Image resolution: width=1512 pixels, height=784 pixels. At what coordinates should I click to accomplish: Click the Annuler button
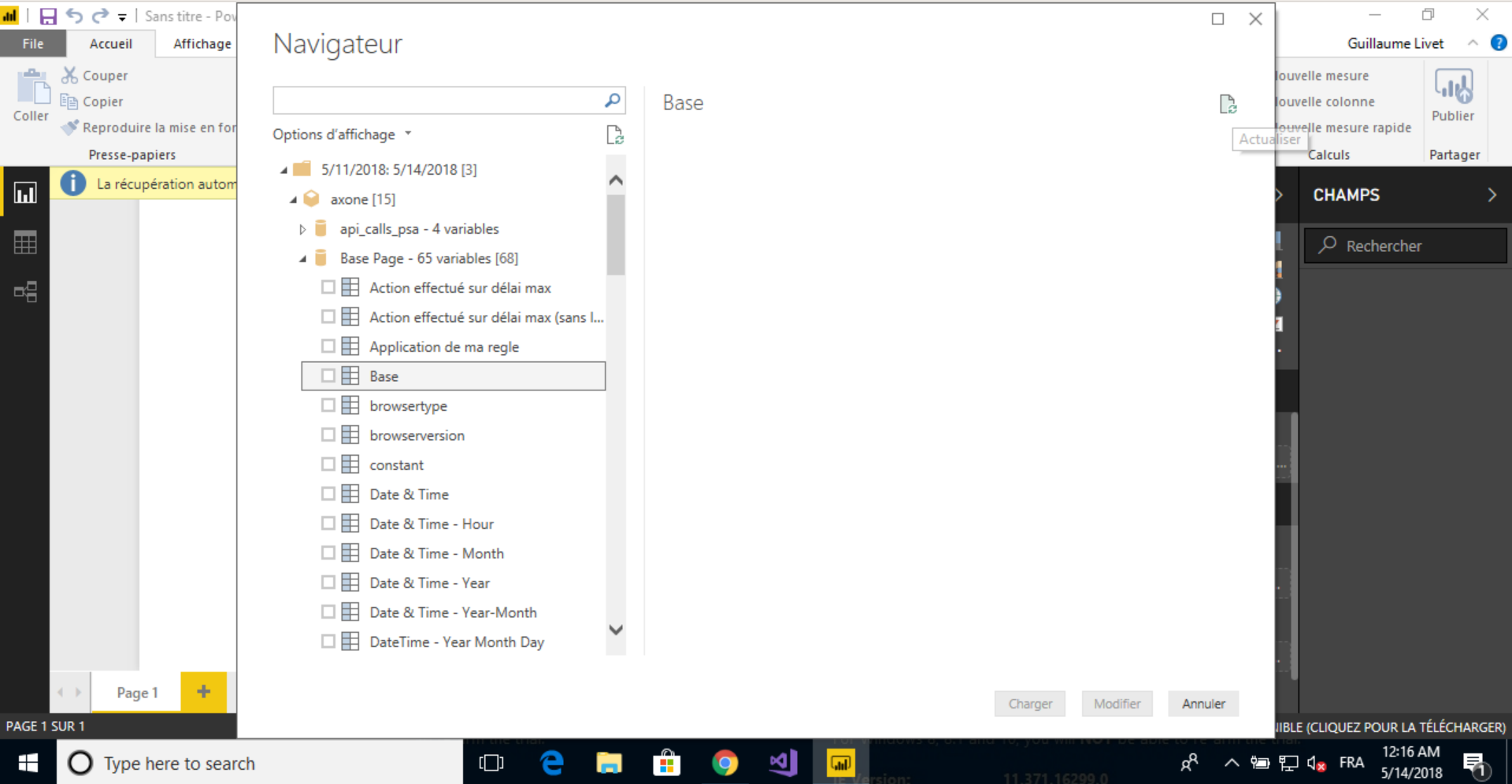1203,704
